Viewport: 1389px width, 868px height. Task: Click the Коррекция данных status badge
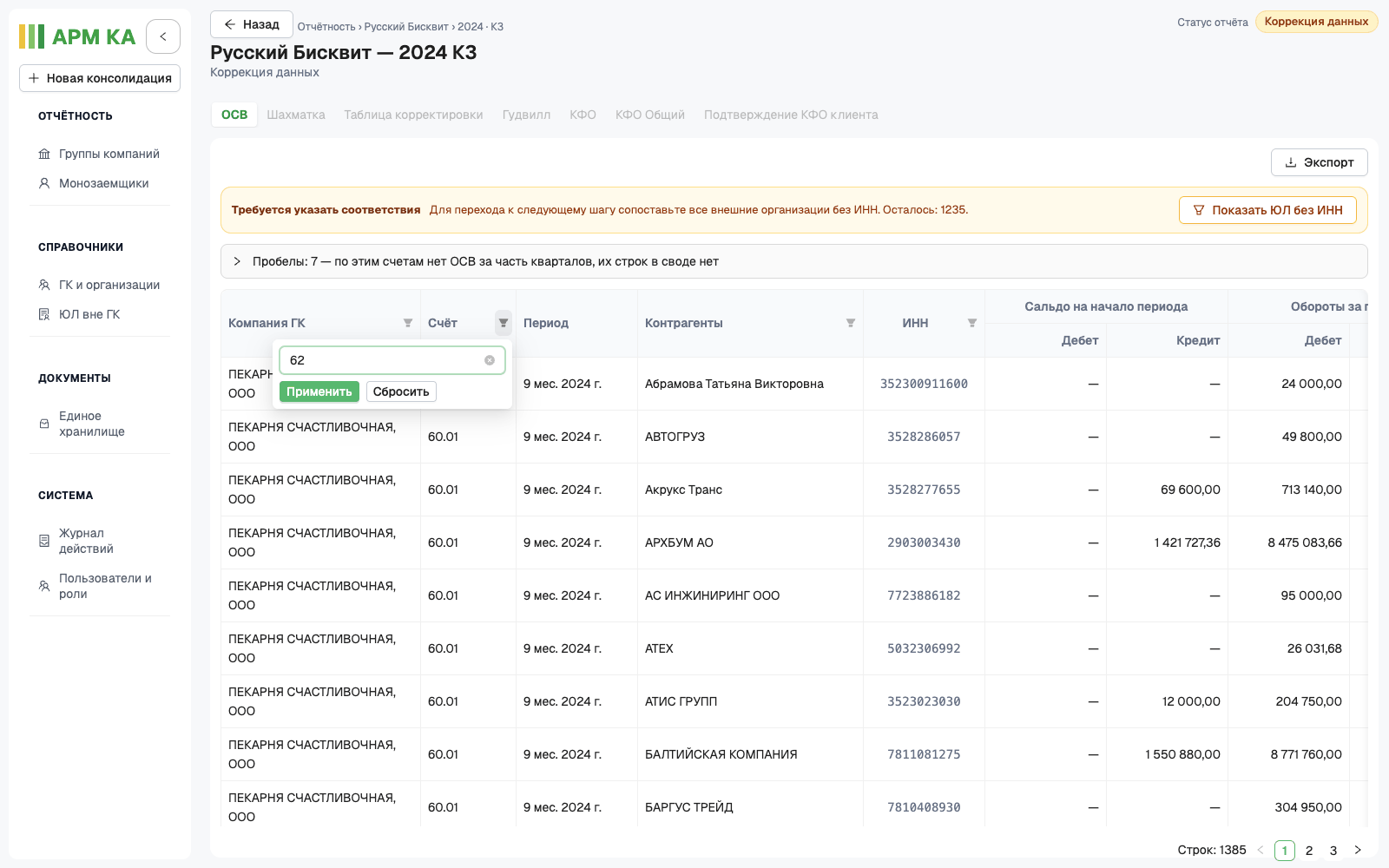coord(1316,22)
